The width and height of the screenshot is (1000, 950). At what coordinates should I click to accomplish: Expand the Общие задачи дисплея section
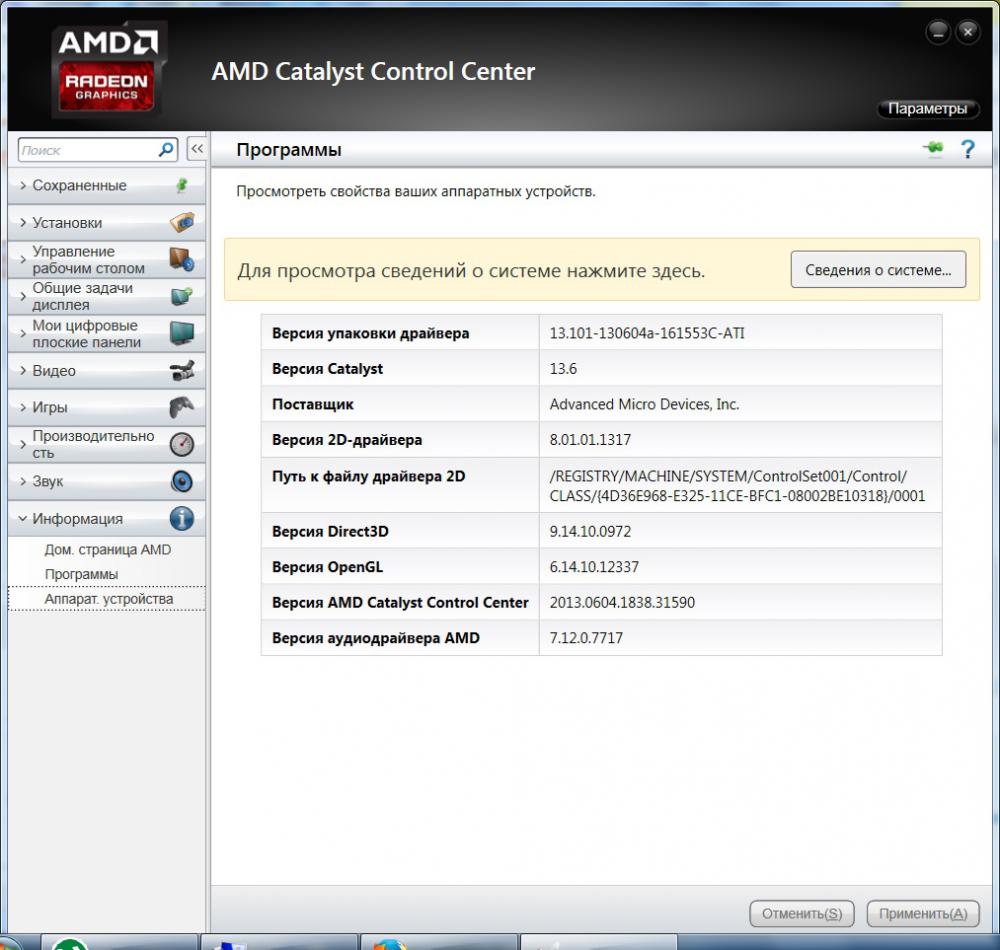tap(90, 297)
